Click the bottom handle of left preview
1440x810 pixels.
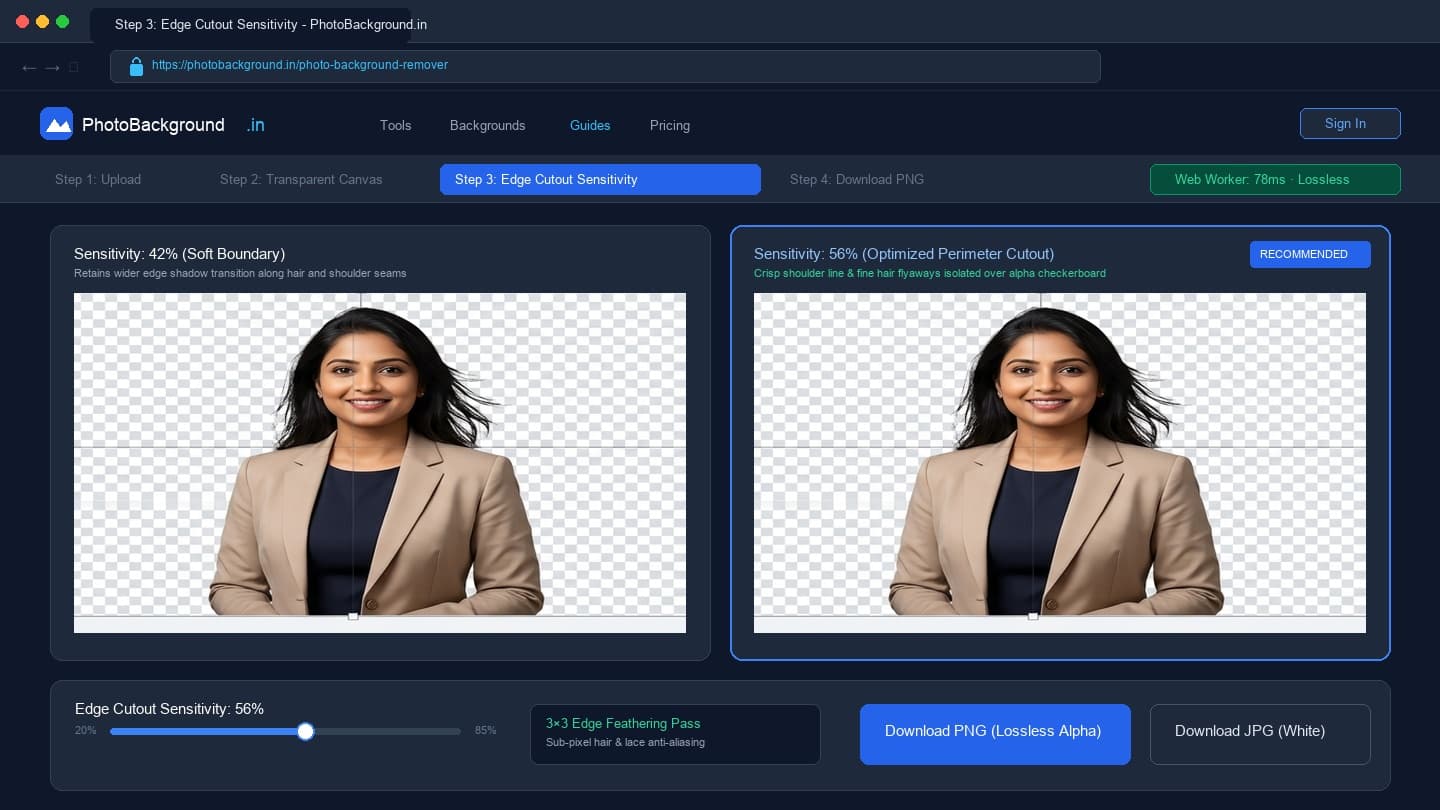coord(353,616)
